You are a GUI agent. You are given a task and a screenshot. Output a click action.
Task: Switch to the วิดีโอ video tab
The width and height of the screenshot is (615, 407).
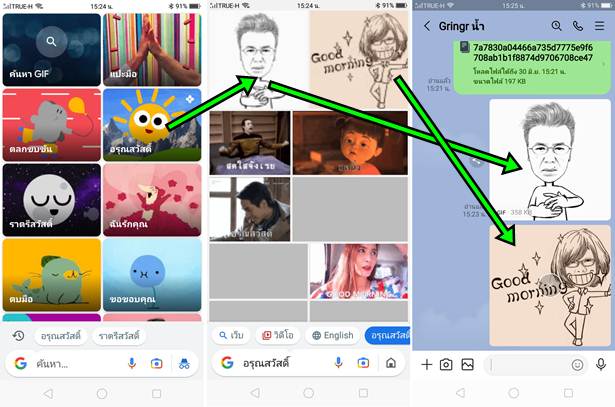[278, 336]
